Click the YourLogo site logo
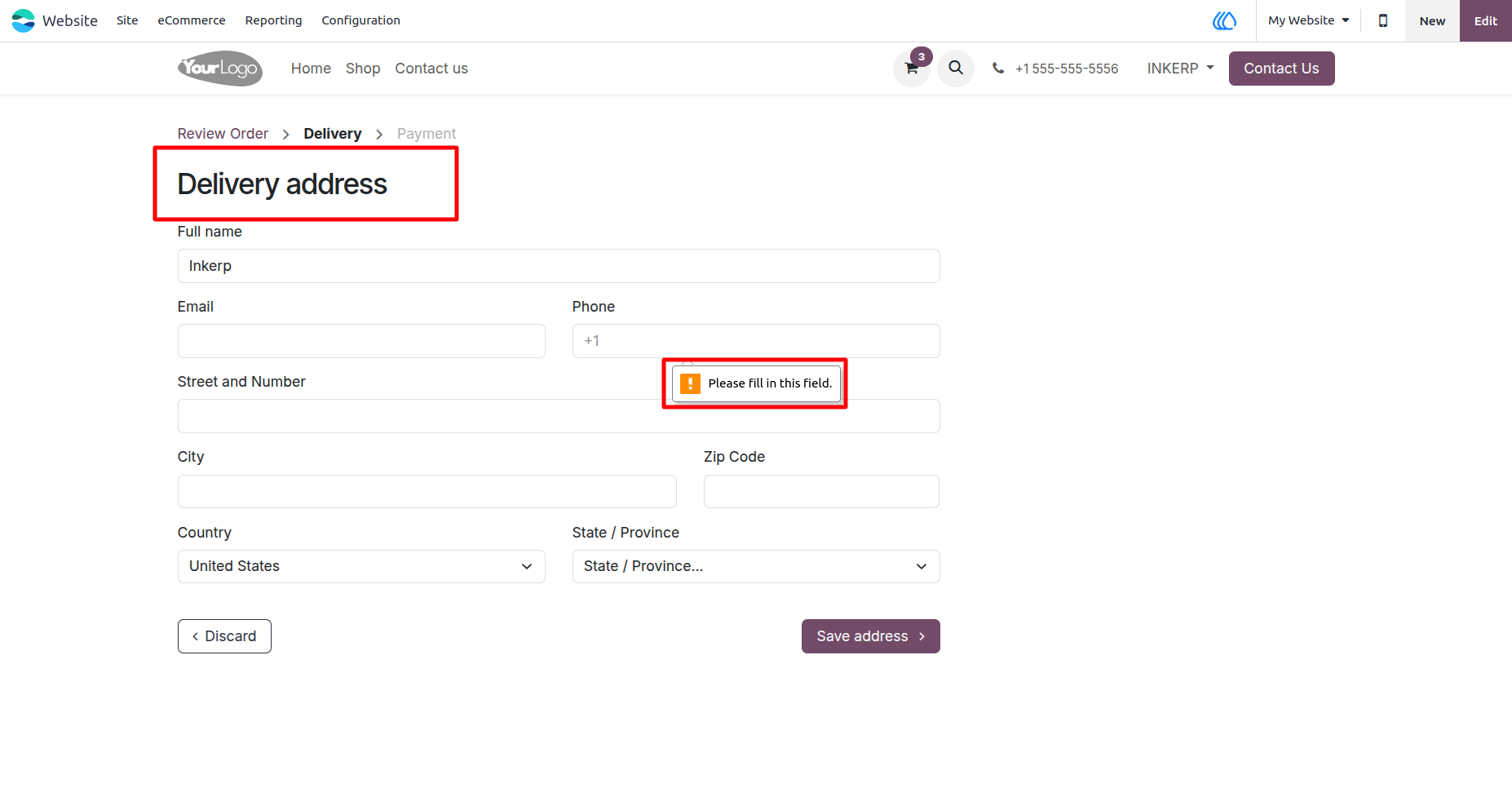The height and width of the screenshot is (788, 1512). tap(220, 69)
